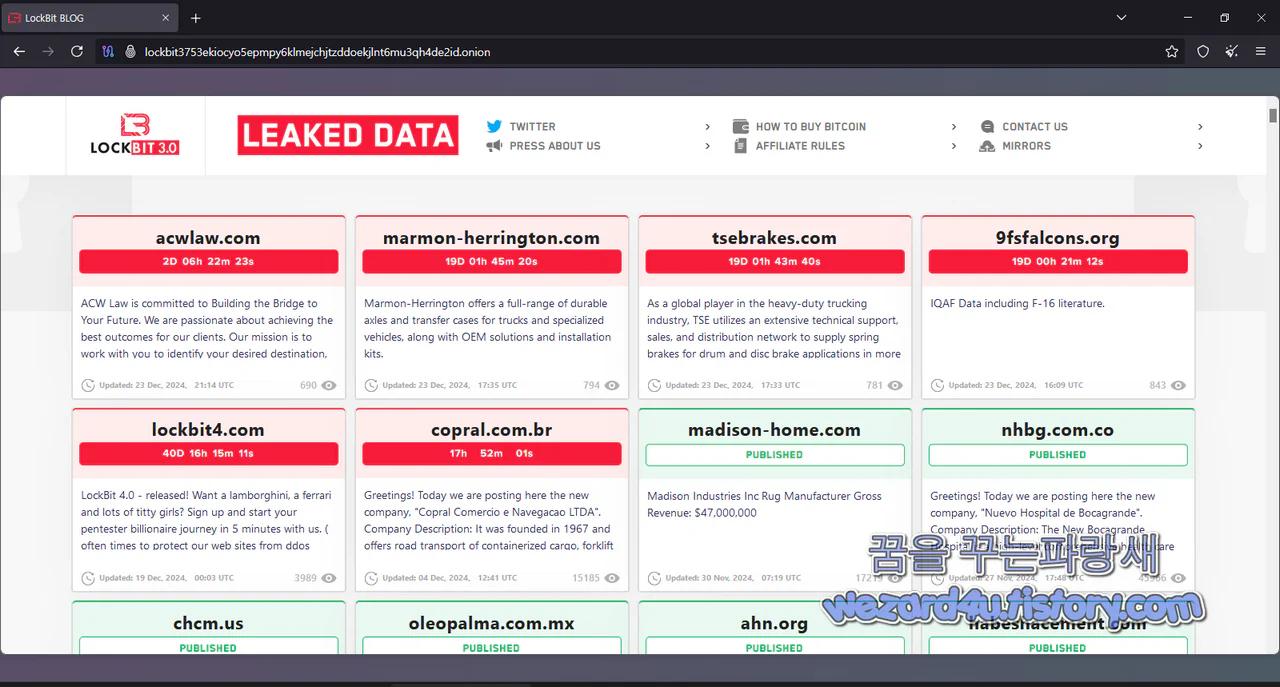
Task: Click the LockBit 3.0 logo
Action: [135, 135]
